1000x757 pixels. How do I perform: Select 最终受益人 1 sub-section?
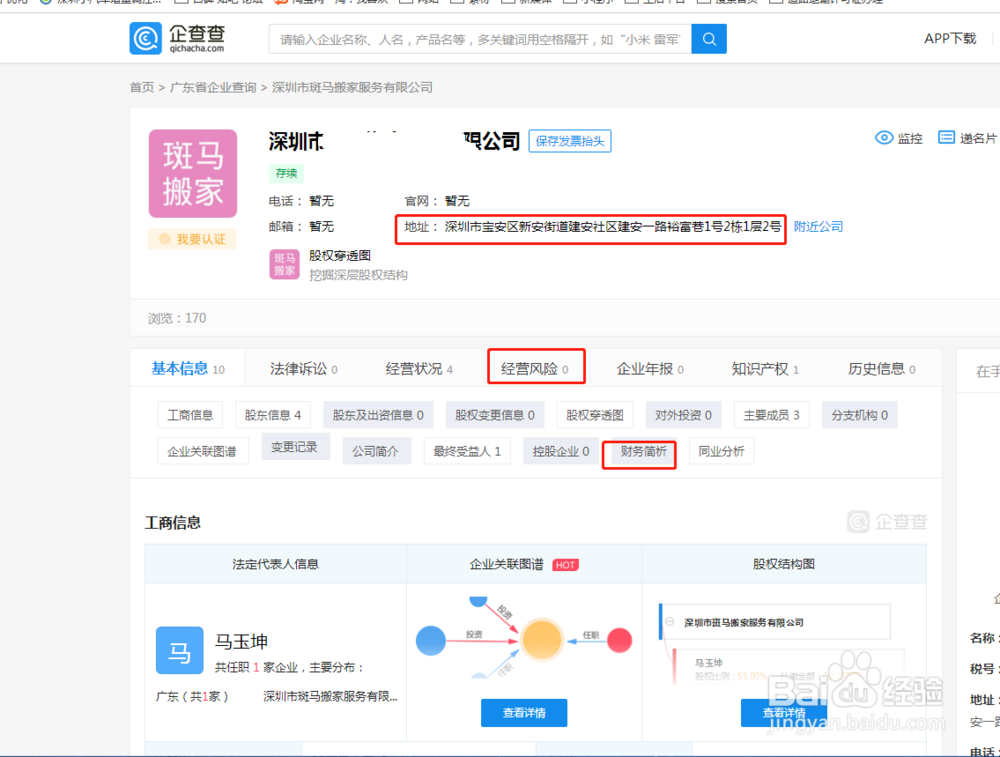(467, 451)
